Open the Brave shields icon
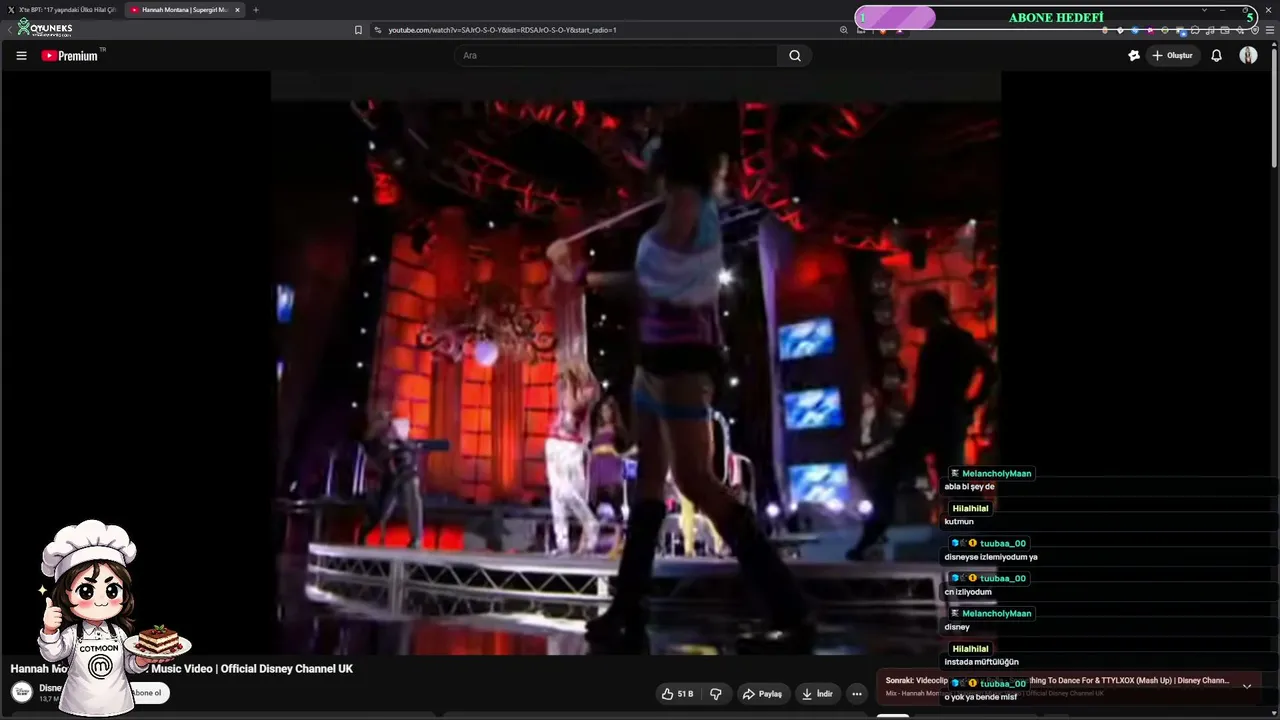The height and width of the screenshot is (720, 1280). tap(882, 30)
